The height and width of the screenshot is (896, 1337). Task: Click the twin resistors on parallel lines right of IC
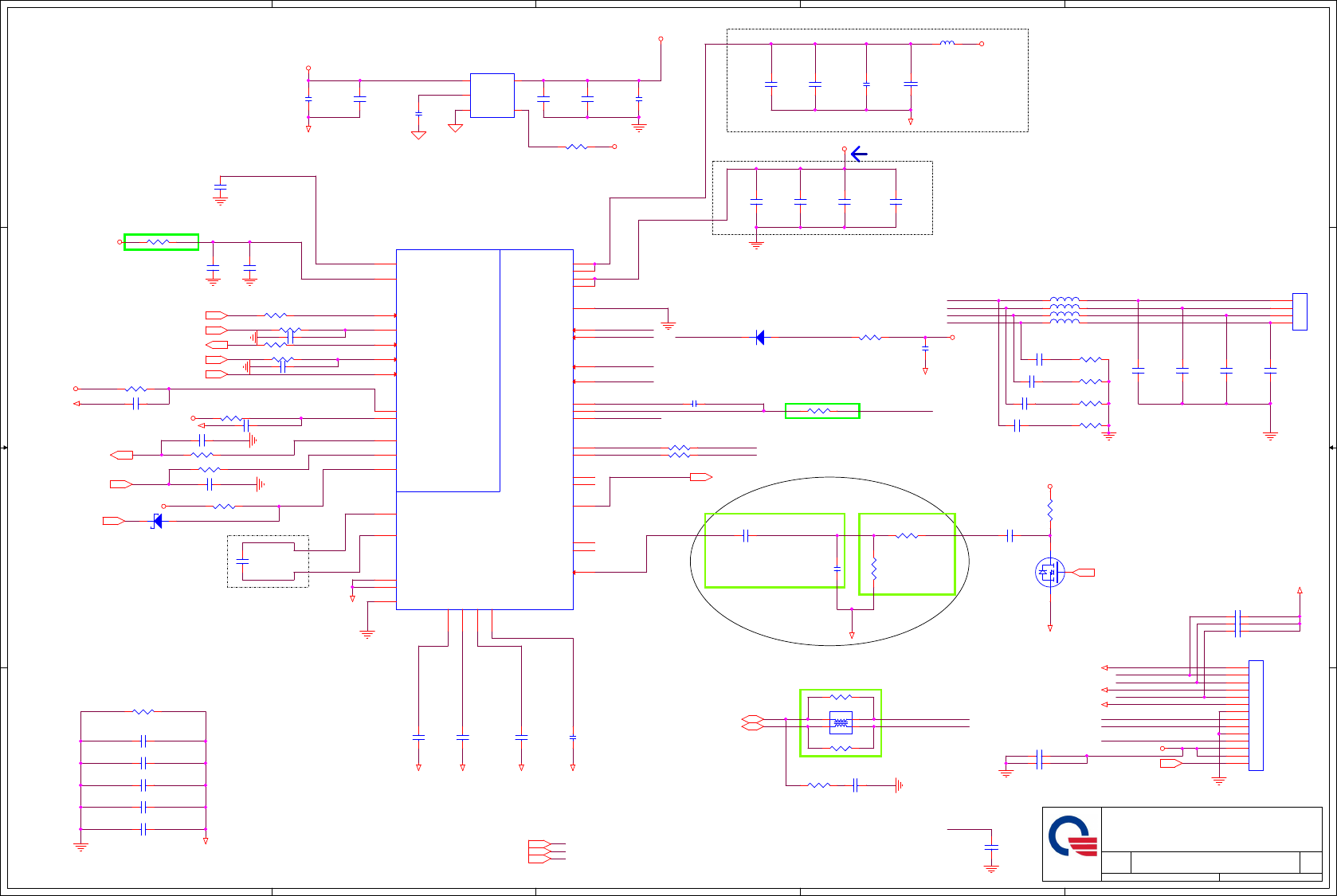(x=679, y=452)
